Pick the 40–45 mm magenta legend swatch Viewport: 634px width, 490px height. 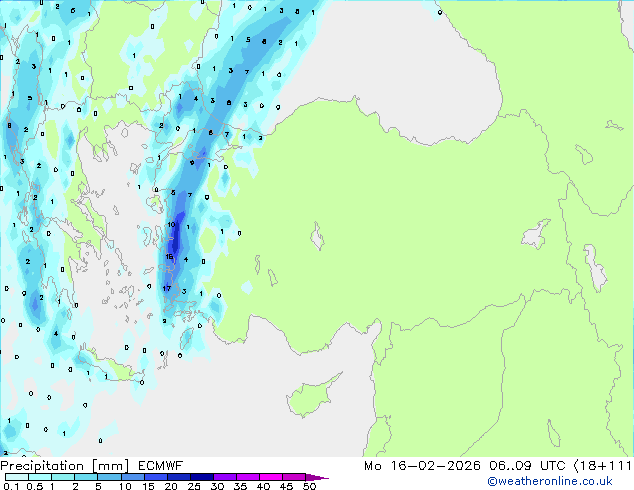click(271, 477)
